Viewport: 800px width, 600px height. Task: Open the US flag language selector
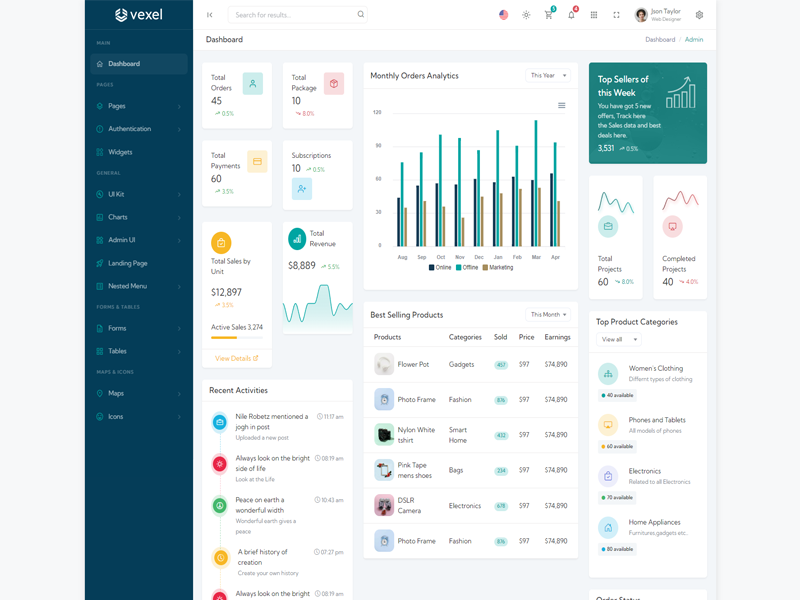tap(503, 15)
